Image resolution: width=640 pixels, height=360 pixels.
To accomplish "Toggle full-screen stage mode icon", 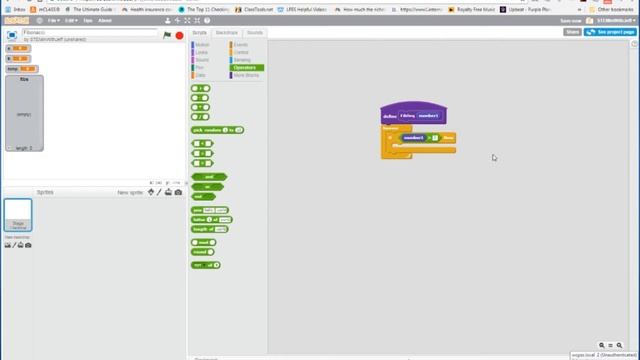I will 12,36.
